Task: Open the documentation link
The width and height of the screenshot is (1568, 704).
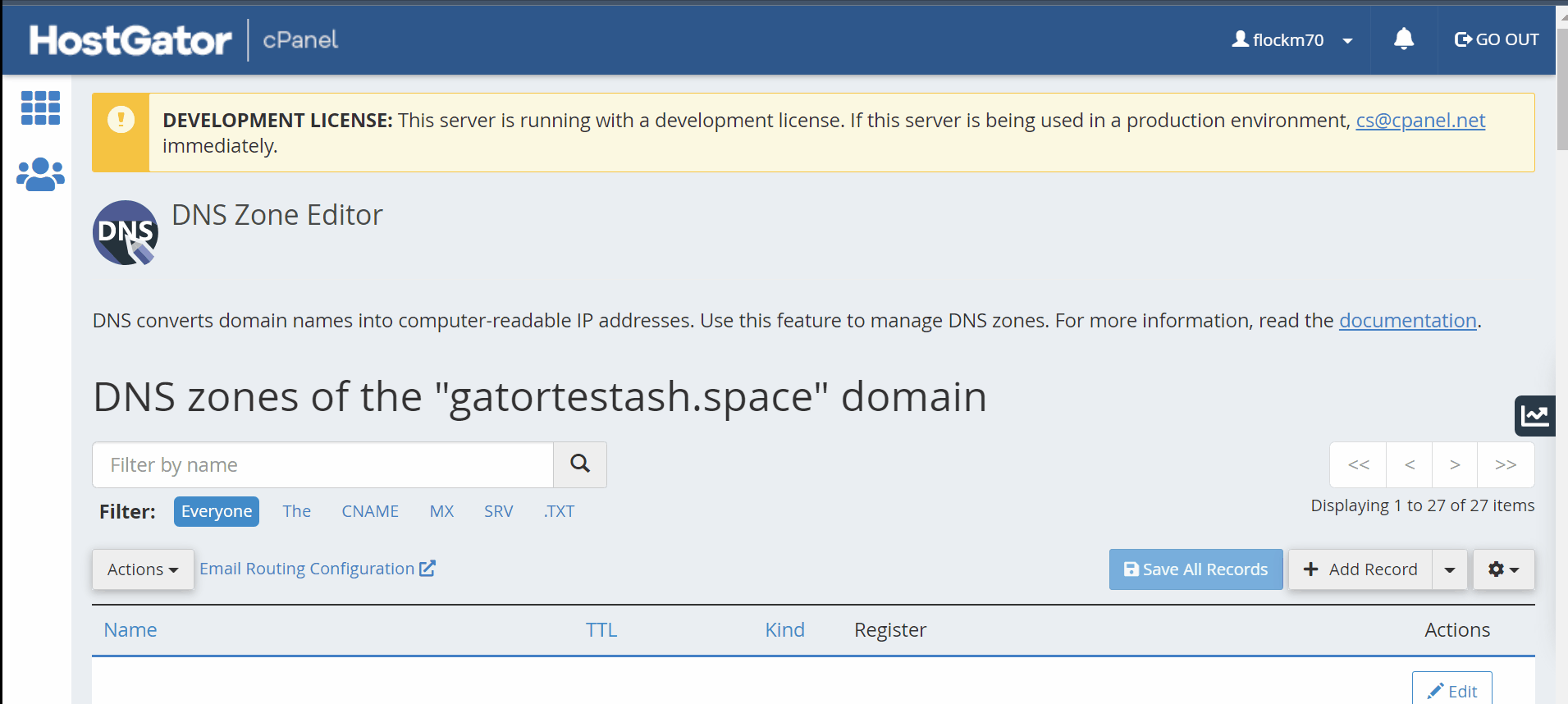Action: click(x=1407, y=321)
